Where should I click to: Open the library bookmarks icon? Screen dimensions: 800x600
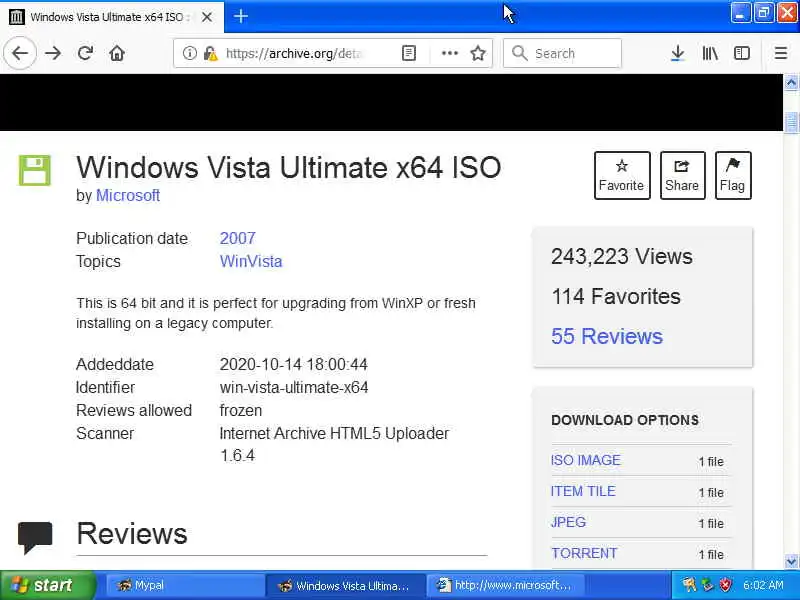coord(710,53)
